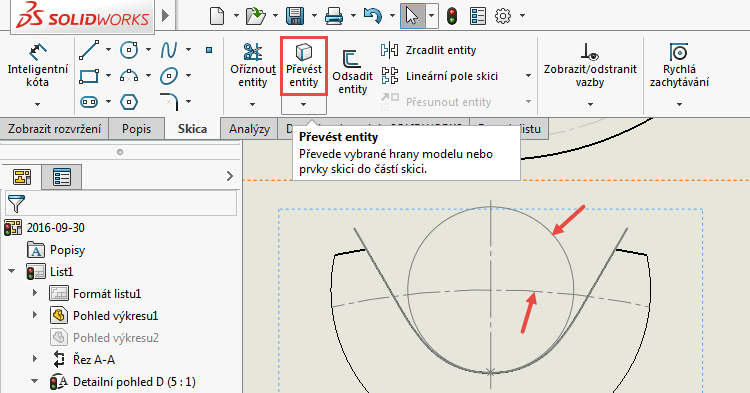Screen dimensions: 750x393
Task: Switch to Analýzy tab
Action: (249, 129)
